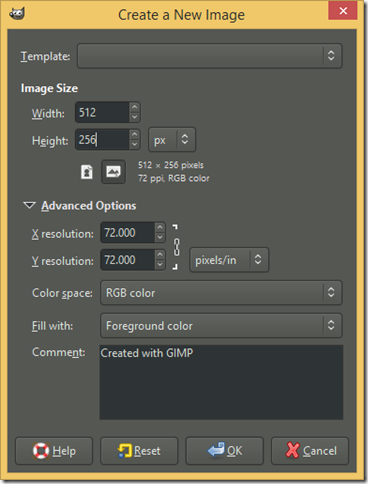Toggle the resolution chain link
This screenshot has width=368, height=484.
tap(177, 247)
